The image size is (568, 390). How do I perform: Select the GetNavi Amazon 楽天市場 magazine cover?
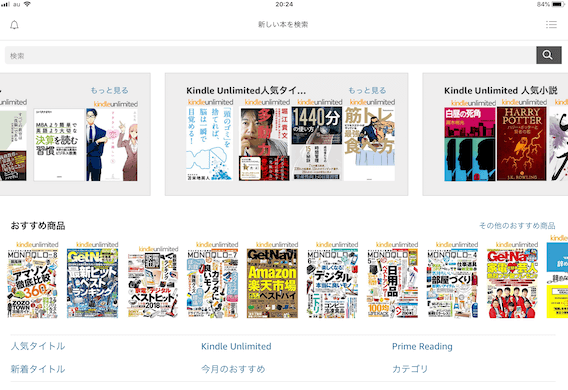coord(272,283)
